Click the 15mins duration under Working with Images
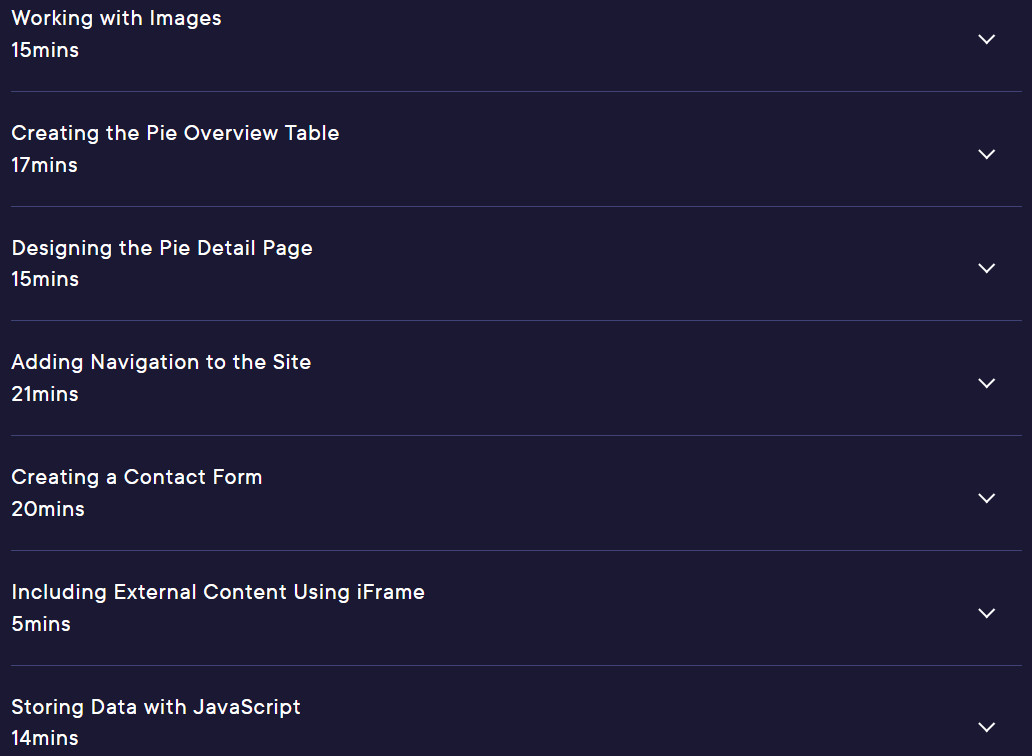 tap(45, 50)
